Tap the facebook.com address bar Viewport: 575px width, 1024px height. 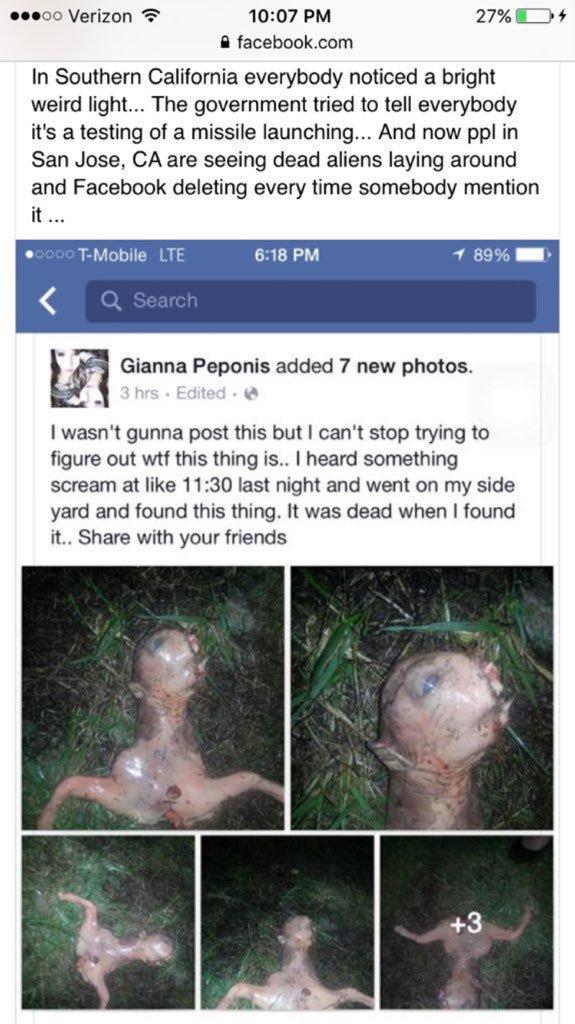point(288,43)
